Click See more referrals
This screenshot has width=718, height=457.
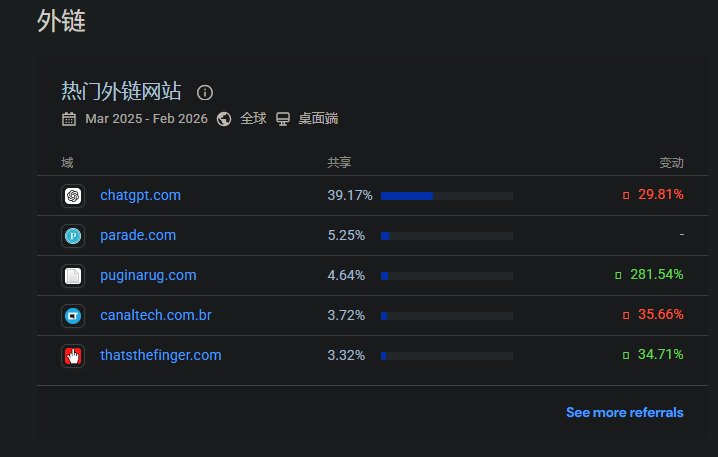[x=624, y=412]
